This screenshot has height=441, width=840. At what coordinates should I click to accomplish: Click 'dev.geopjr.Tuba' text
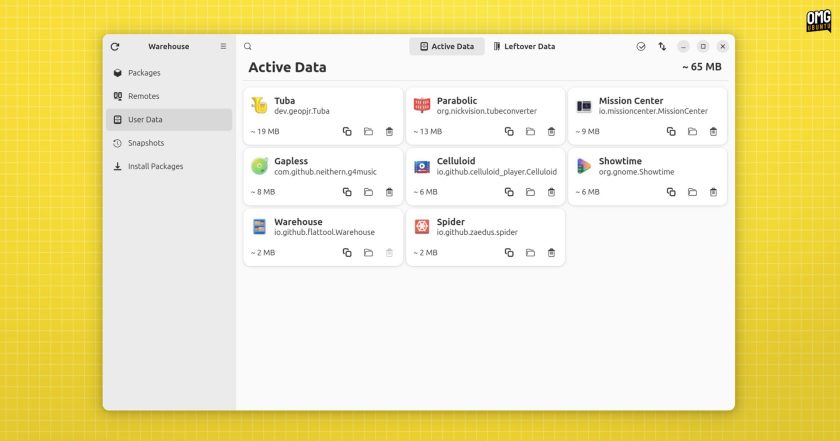302,111
